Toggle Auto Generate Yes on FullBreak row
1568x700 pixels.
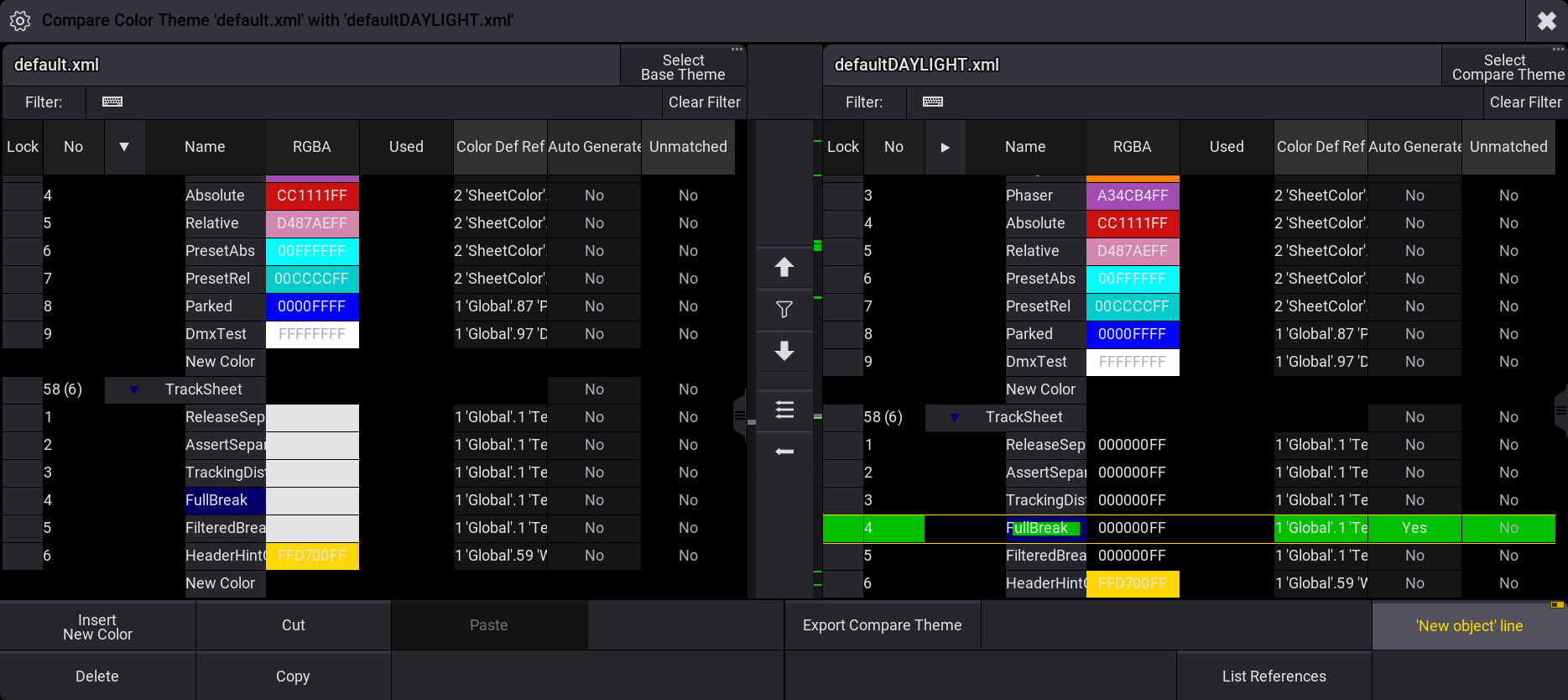pyautogui.click(x=1414, y=528)
